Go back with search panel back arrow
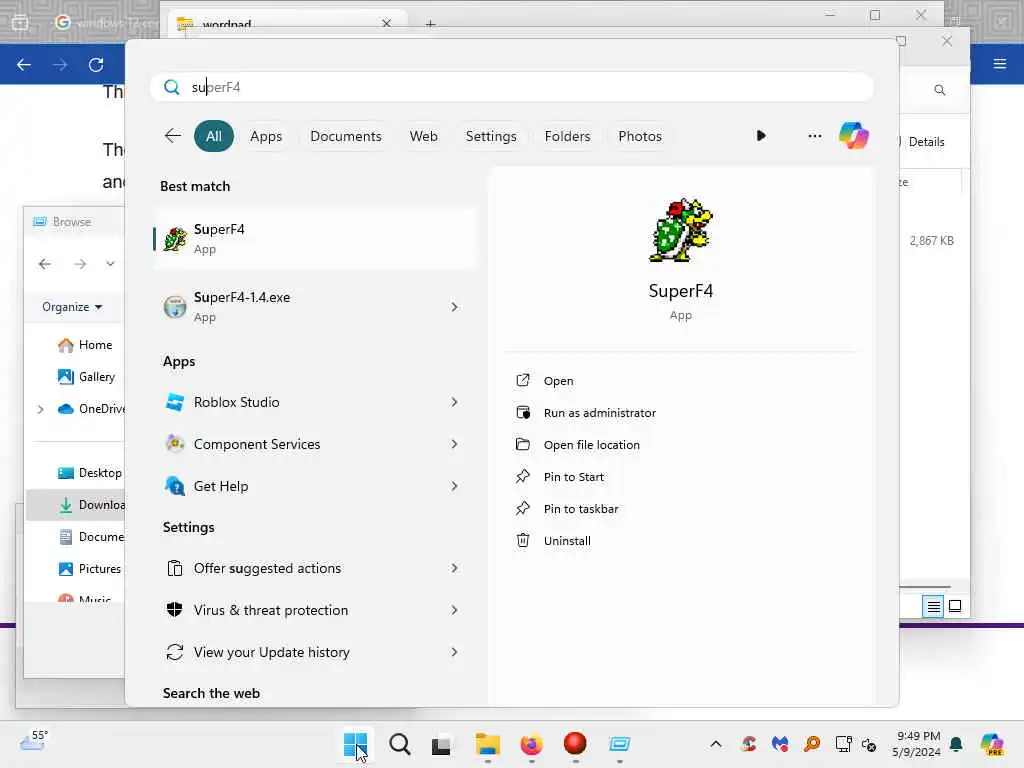The height and width of the screenshot is (768, 1024). [x=173, y=136]
